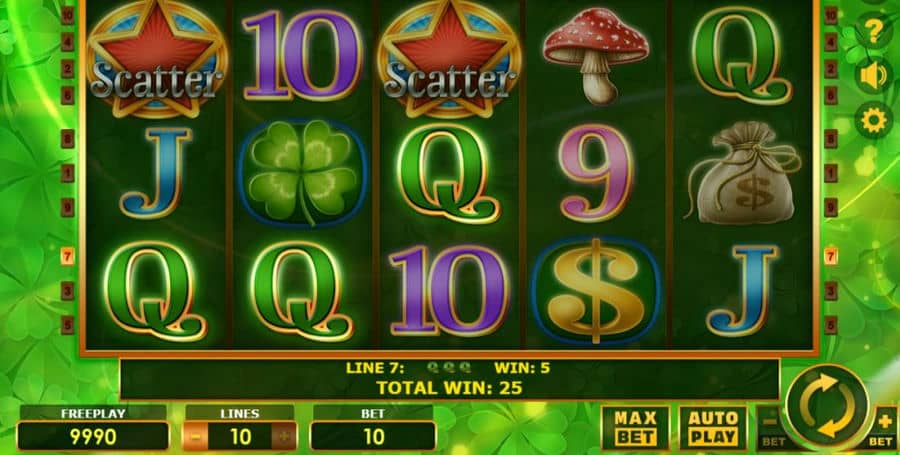Open the settings gear icon
900x455 pixels.
[873, 120]
